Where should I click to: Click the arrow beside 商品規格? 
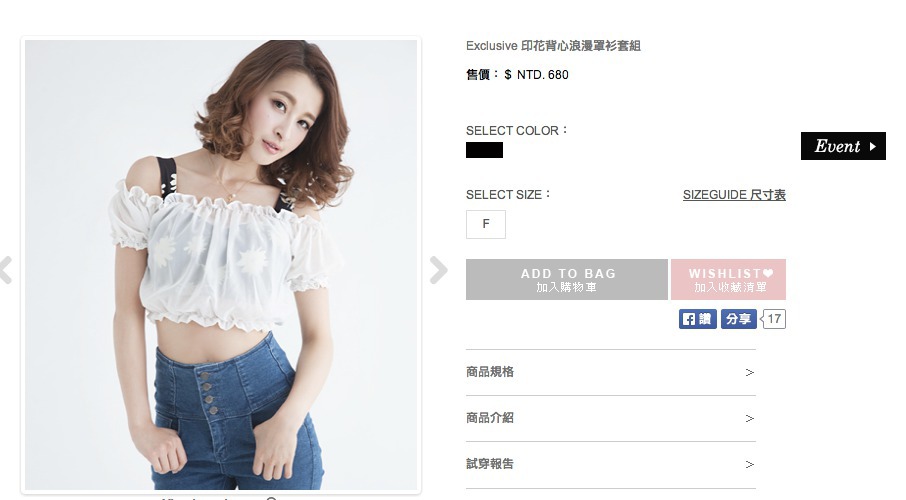click(x=750, y=372)
